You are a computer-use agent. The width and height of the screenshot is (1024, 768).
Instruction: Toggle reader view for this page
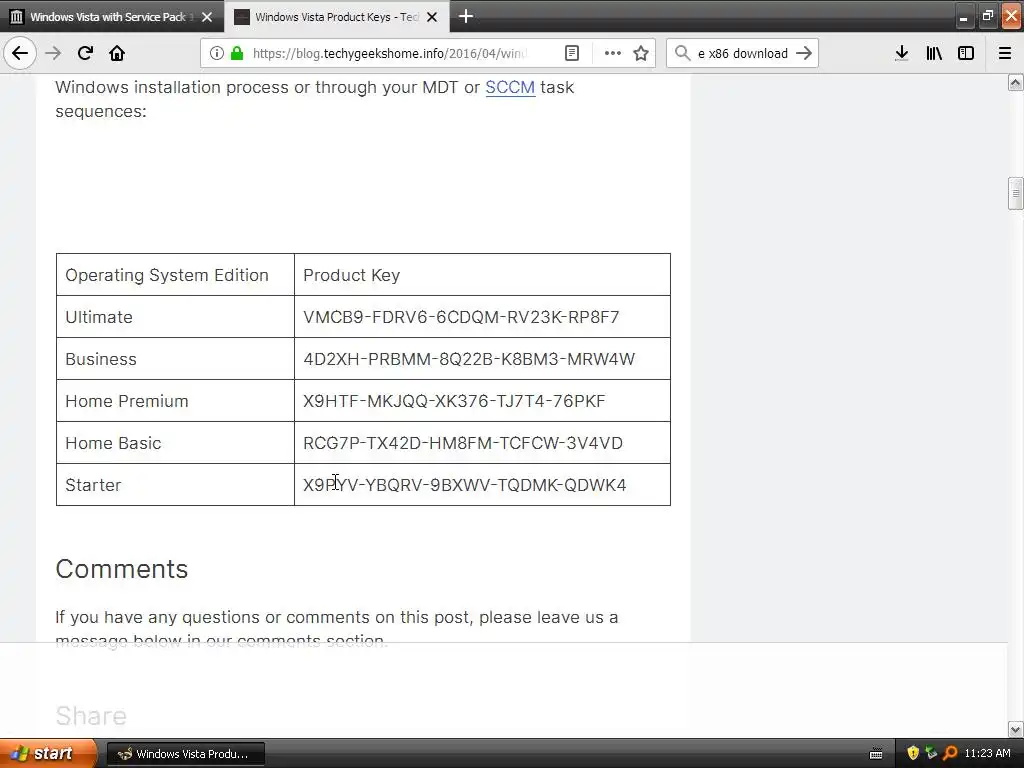point(571,53)
